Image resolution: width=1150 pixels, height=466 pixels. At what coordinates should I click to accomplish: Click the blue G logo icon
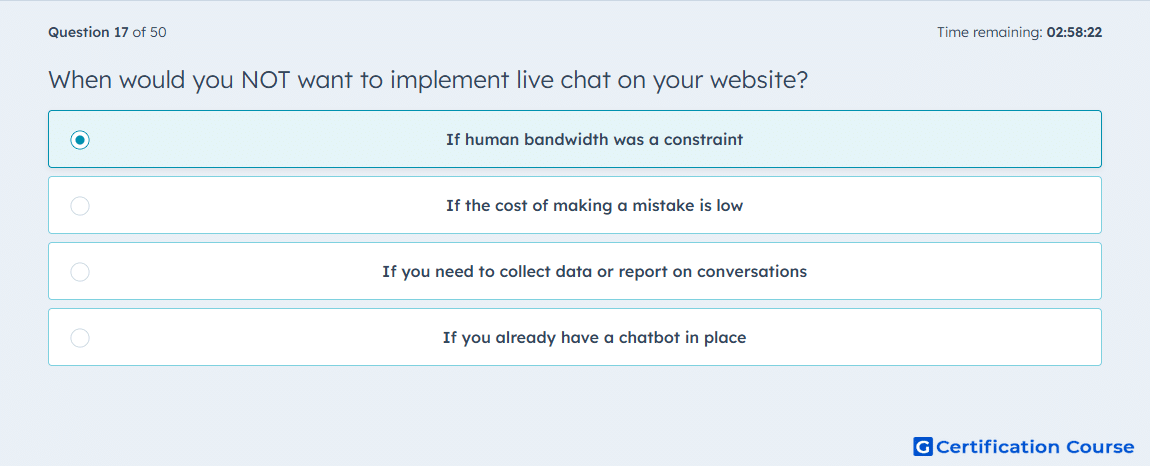923,446
